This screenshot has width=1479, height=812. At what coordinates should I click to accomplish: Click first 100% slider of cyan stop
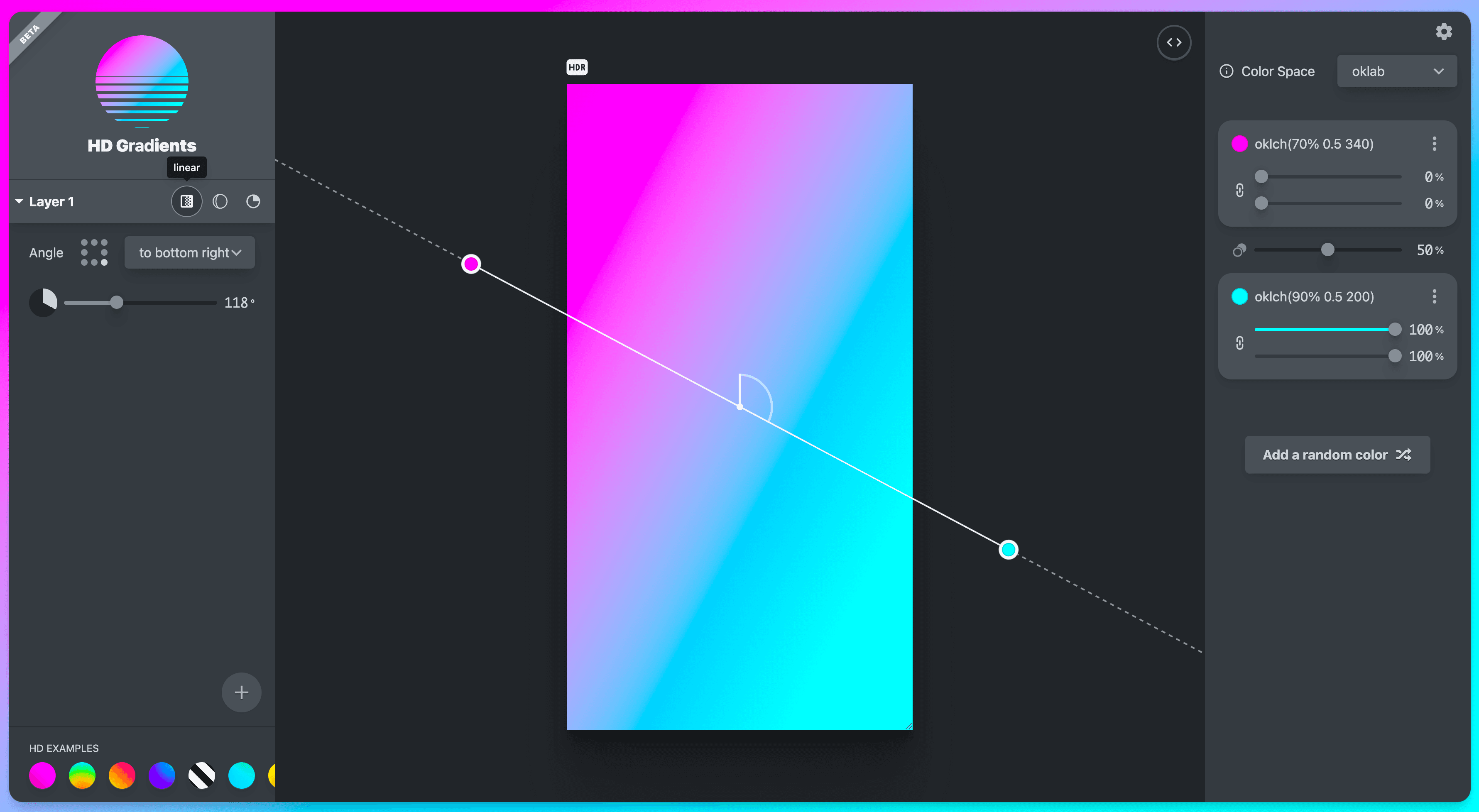tap(1327, 329)
